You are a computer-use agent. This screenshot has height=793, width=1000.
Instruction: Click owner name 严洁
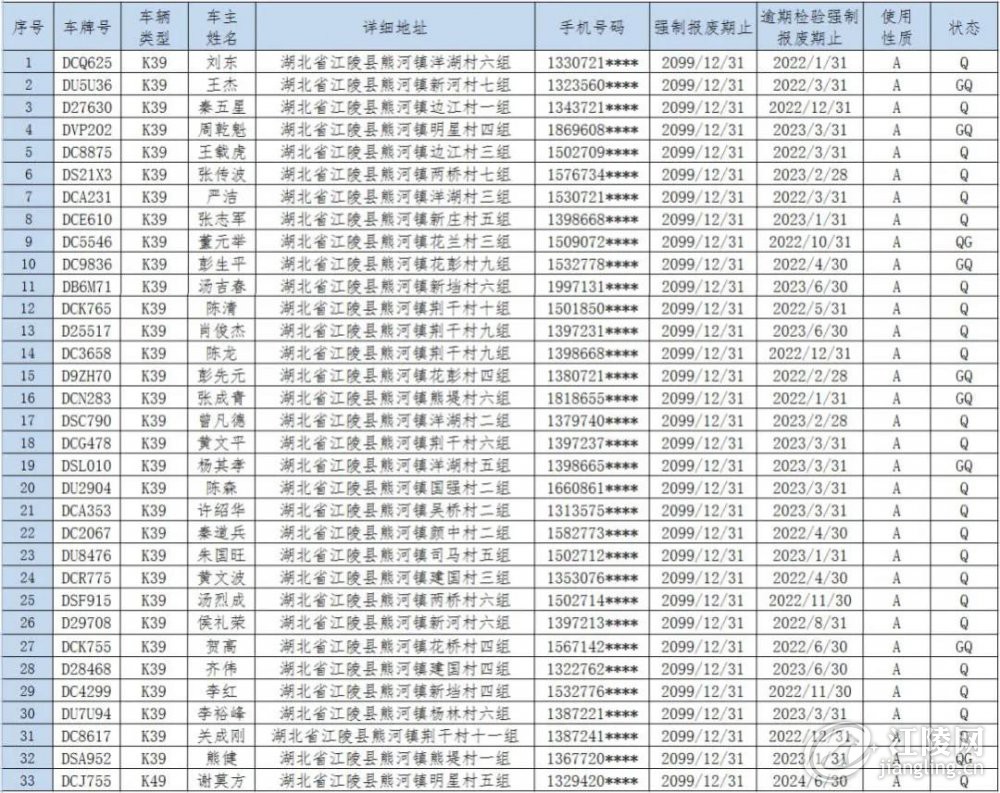[222, 197]
